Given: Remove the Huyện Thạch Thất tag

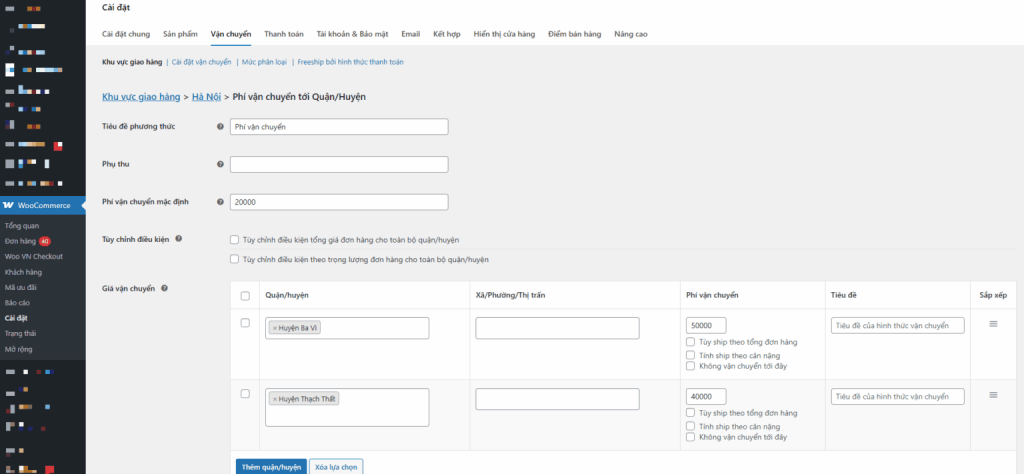Looking at the screenshot, I should (275, 399).
